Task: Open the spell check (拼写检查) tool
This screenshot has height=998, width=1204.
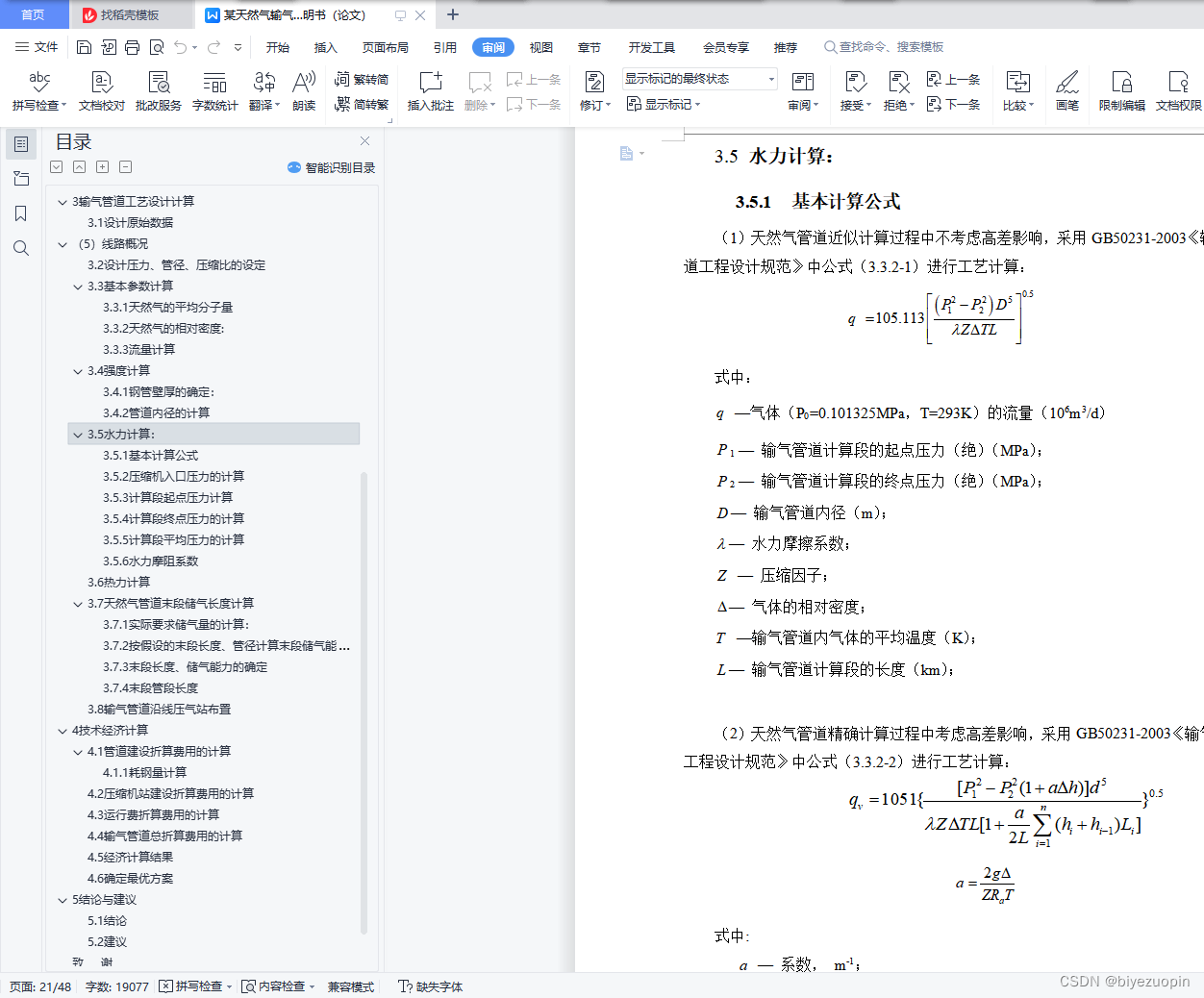Action: point(38,91)
